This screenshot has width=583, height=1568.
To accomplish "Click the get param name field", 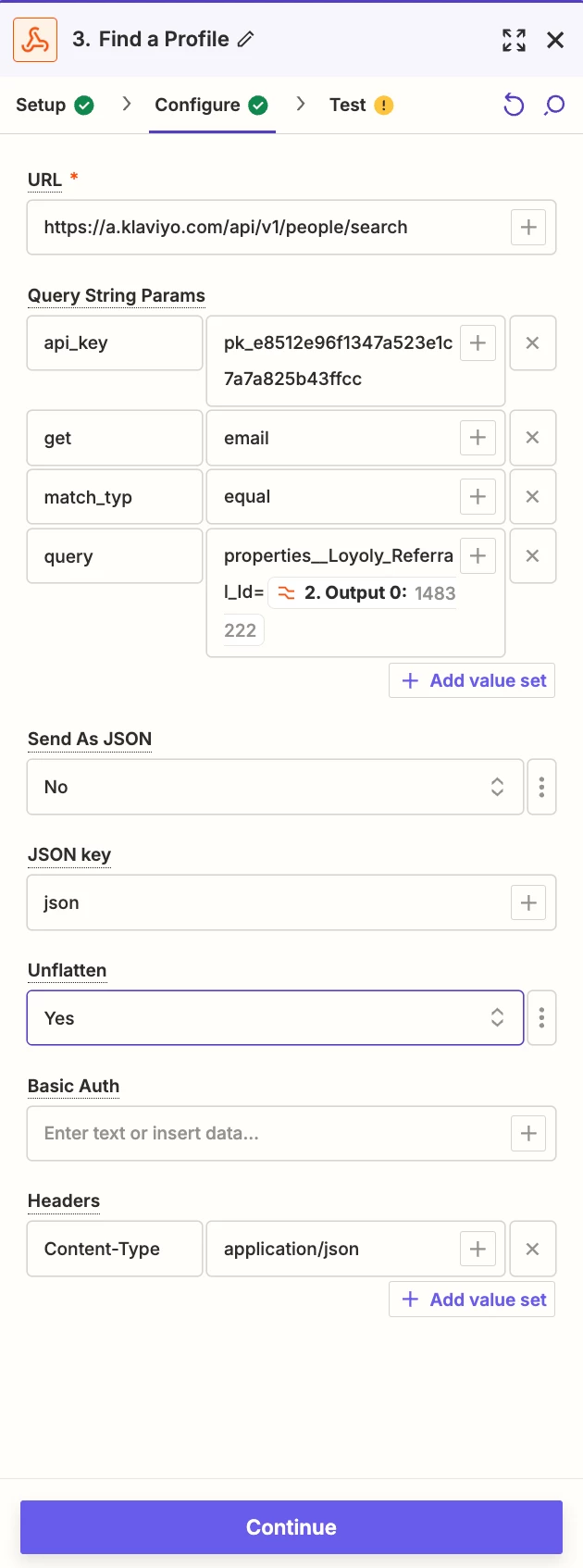I will [115, 438].
